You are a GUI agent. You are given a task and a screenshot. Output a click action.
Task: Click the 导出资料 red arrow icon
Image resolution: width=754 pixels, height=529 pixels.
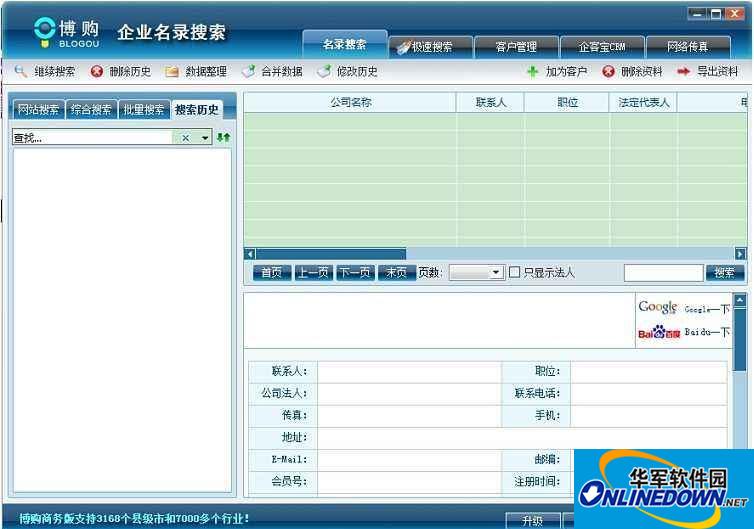(x=683, y=72)
